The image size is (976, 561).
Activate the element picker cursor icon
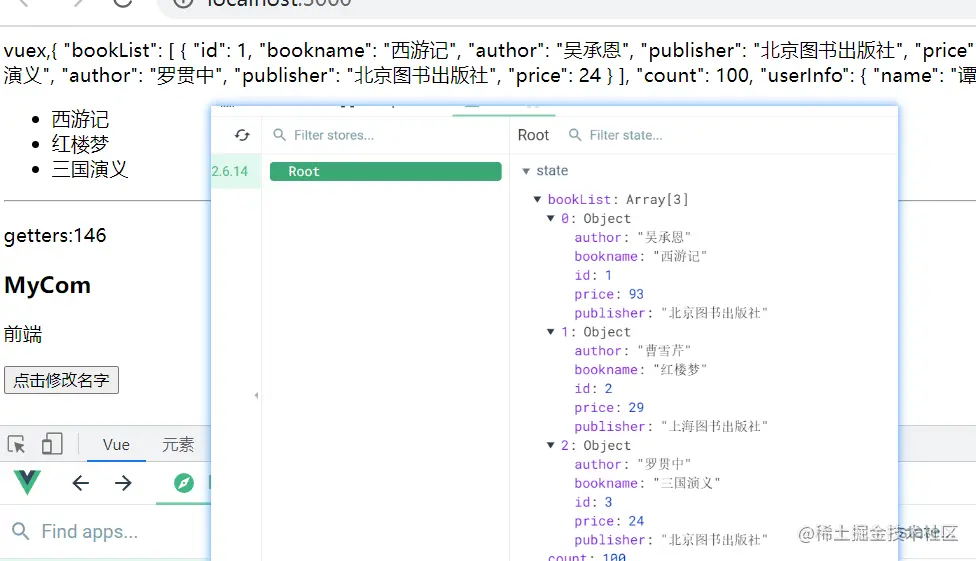pyautogui.click(x=16, y=445)
